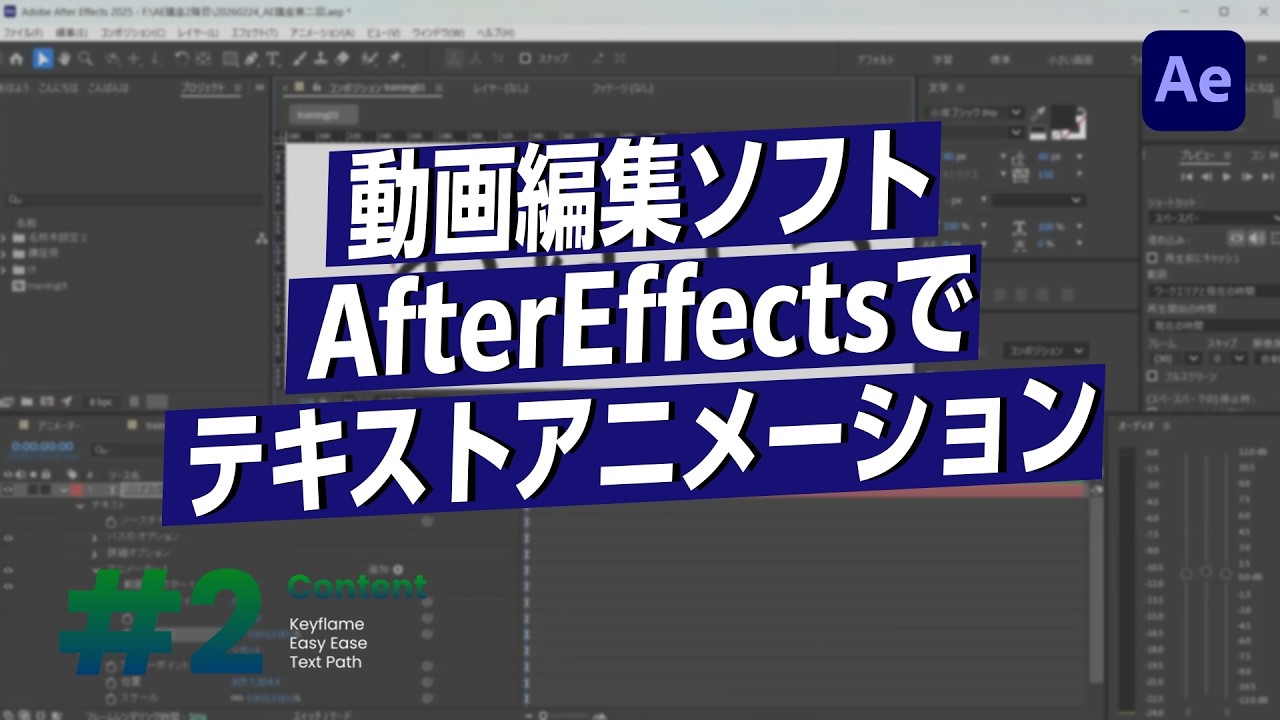This screenshot has width=1280, height=720.
Task: Expand the パスのオプション group
Action: pyautogui.click(x=97, y=537)
